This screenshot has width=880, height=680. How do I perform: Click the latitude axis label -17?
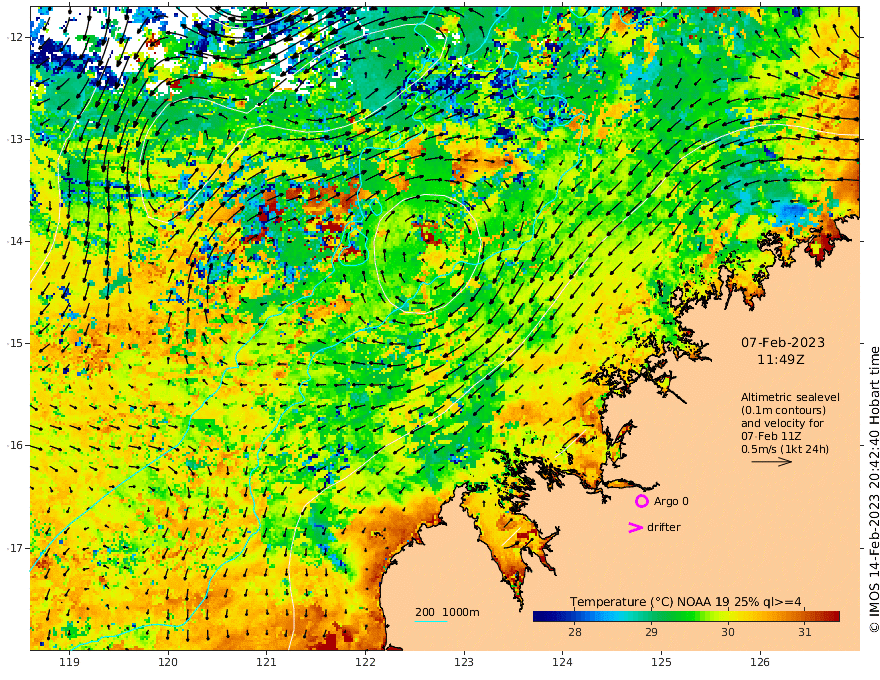tap(15, 548)
